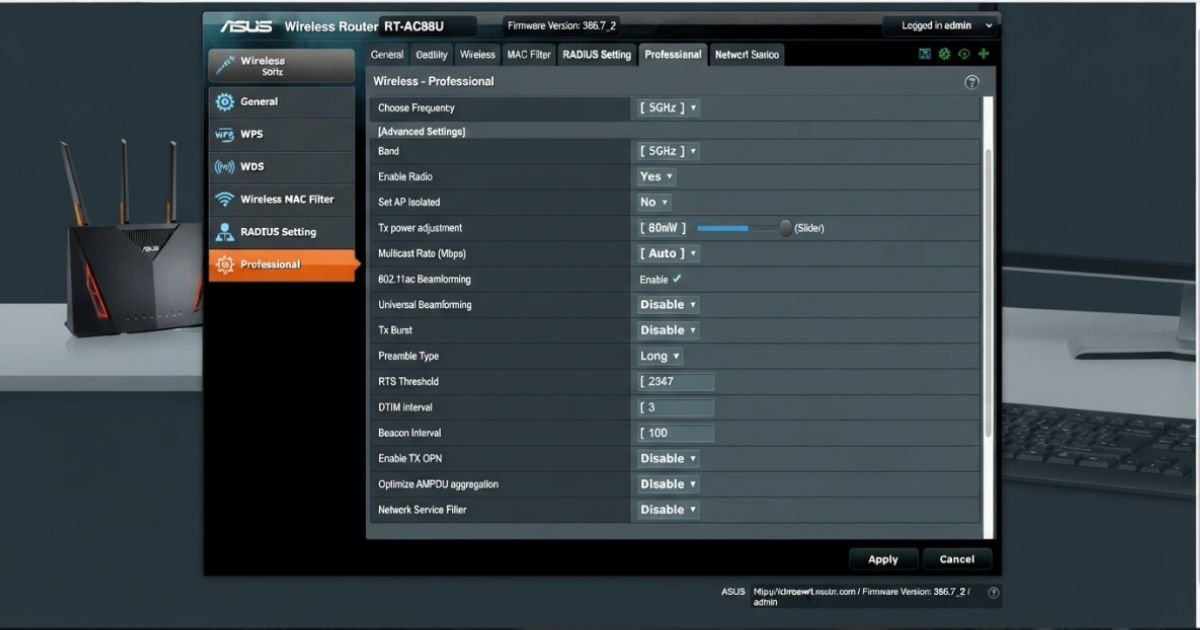Switch to the MAC Filter tab

529,56
